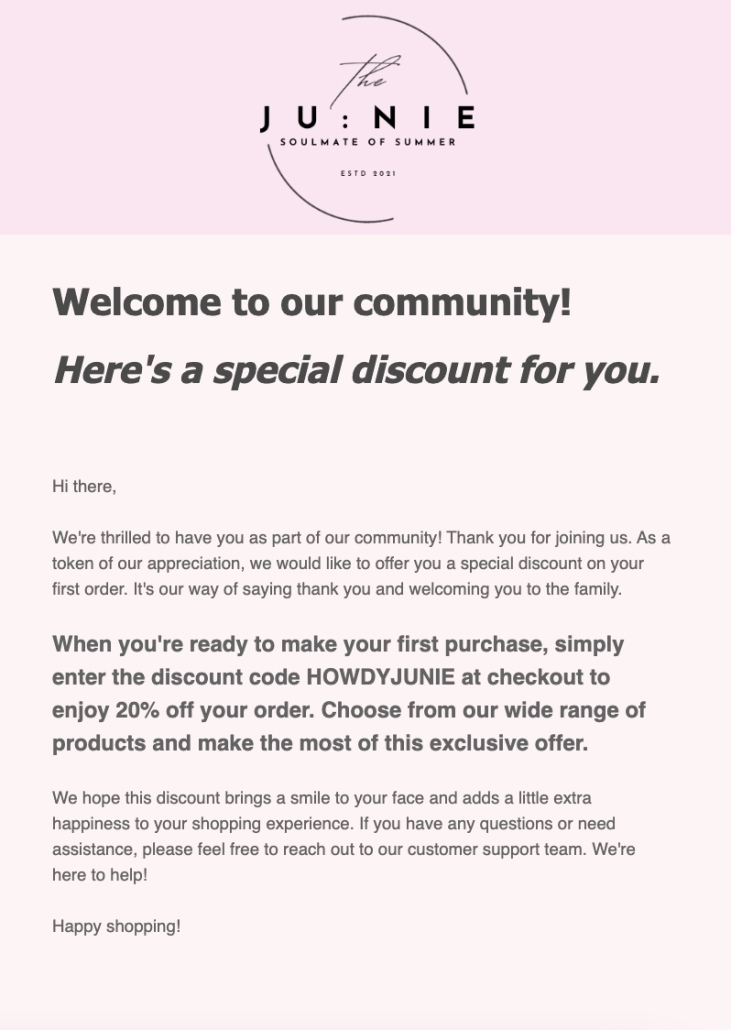Click the "Hi there," greeting line
Screen dimensions: 731x1030
point(84,487)
